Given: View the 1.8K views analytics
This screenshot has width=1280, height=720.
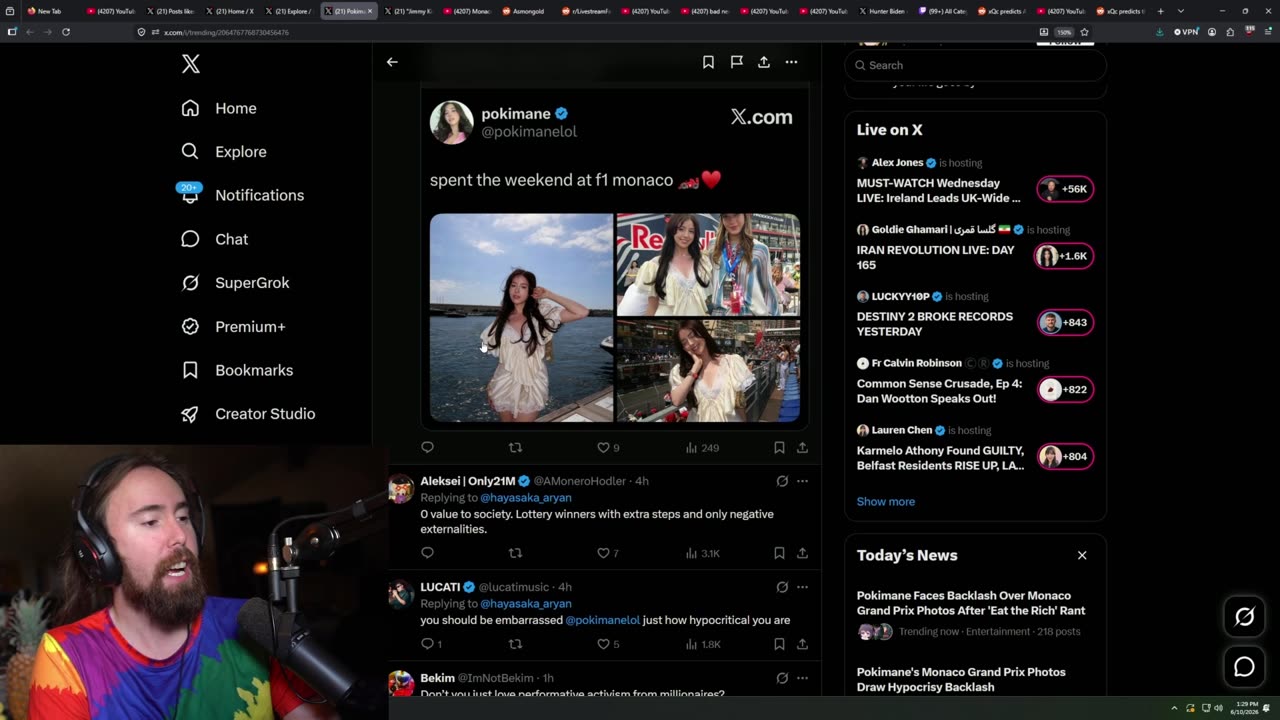Looking at the screenshot, I should [x=702, y=644].
